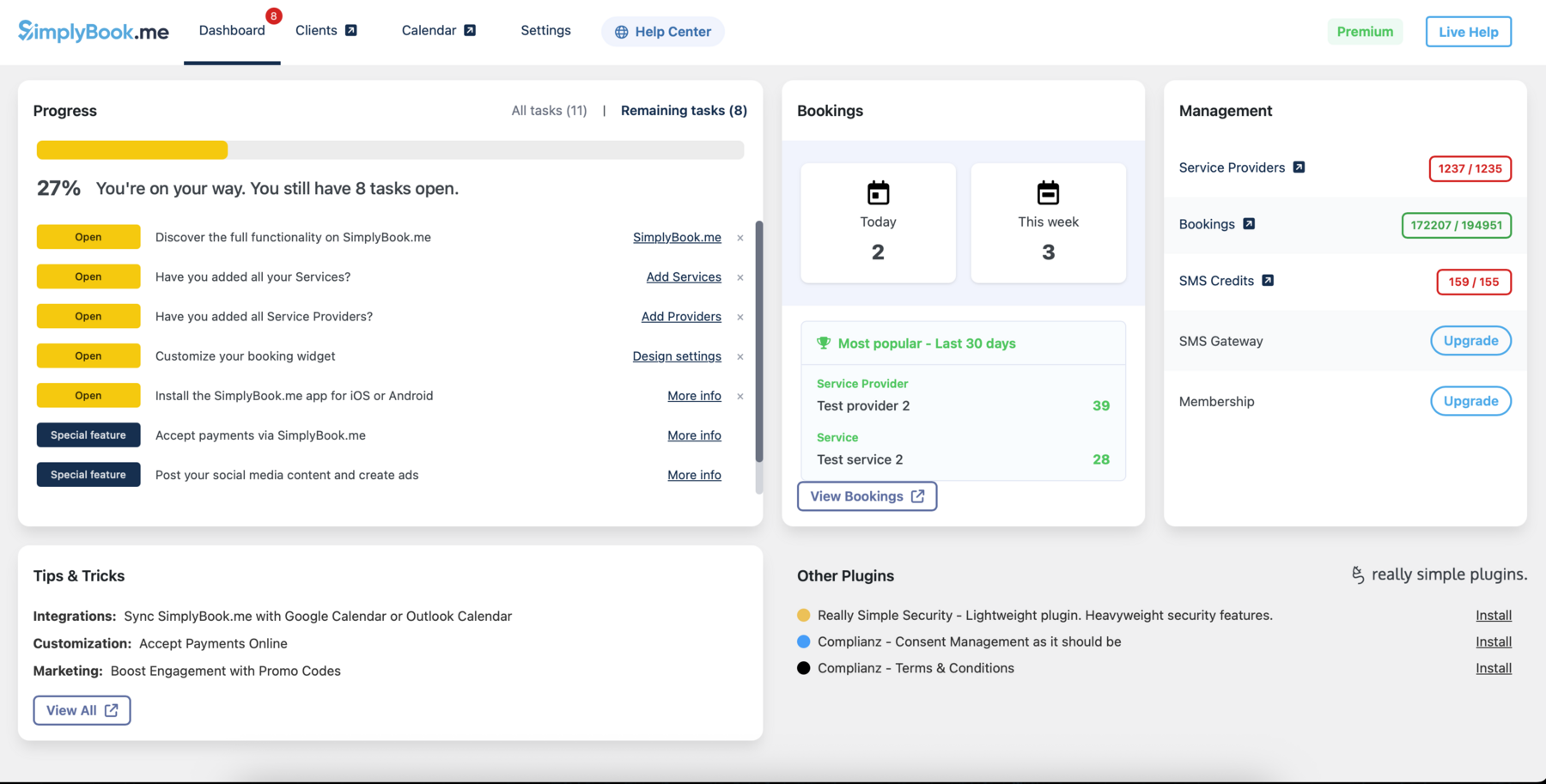The width and height of the screenshot is (1546, 784).
Task: Open the Help Center
Action: [662, 31]
